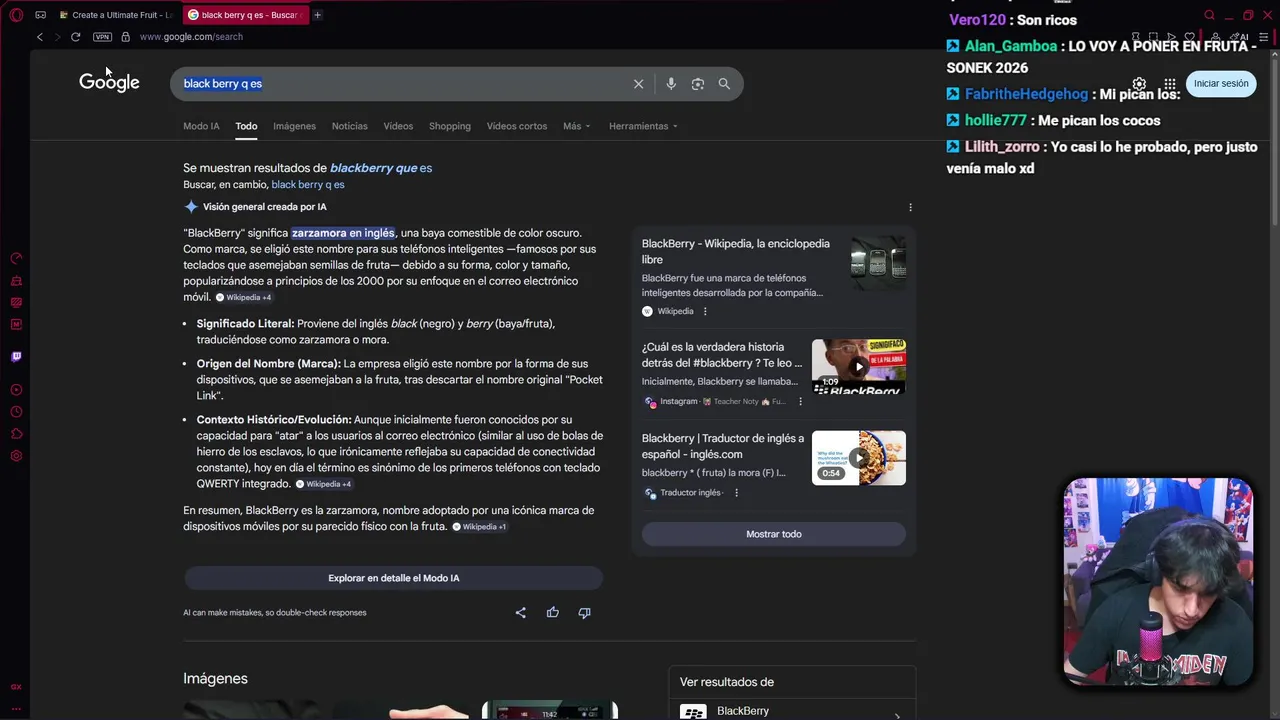Open GX Control speedometer in sidebar
1280x720 pixels.
tap(16, 259)
